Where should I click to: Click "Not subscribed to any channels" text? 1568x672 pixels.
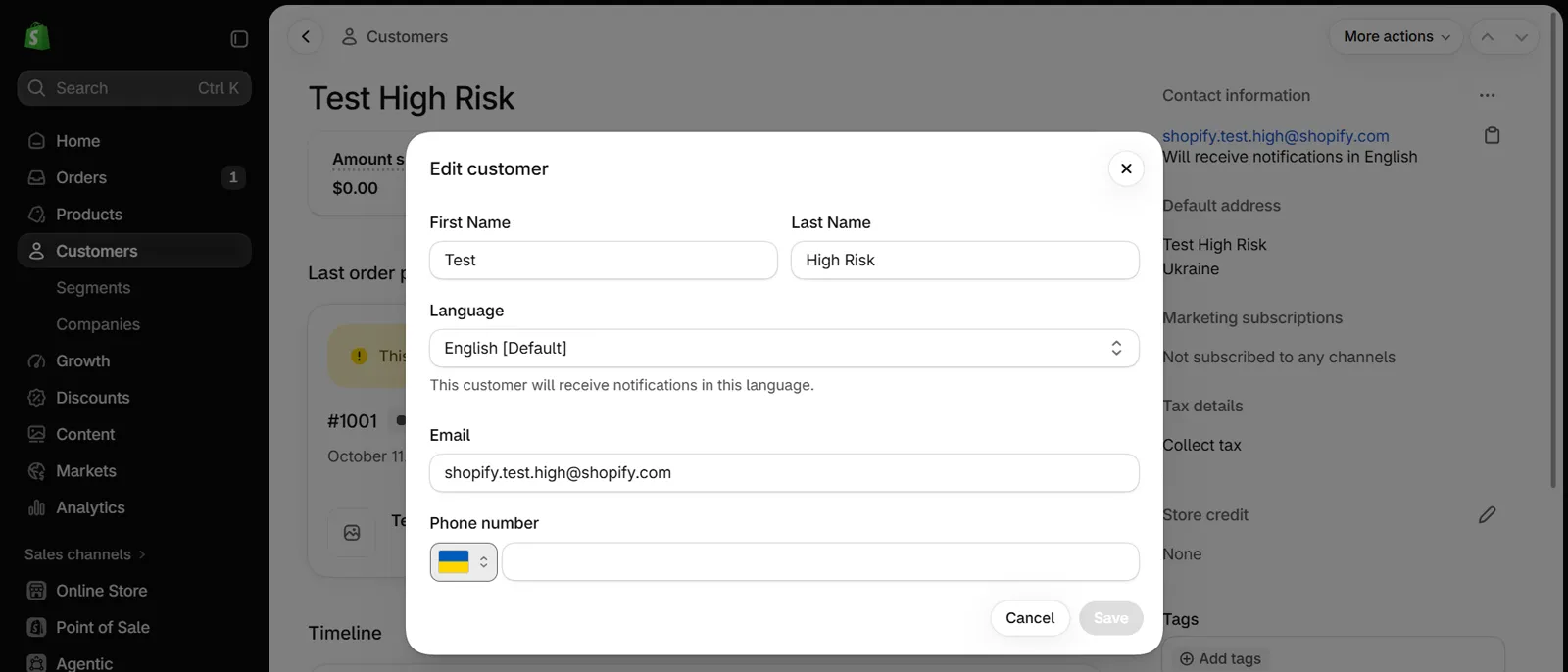1279,358
